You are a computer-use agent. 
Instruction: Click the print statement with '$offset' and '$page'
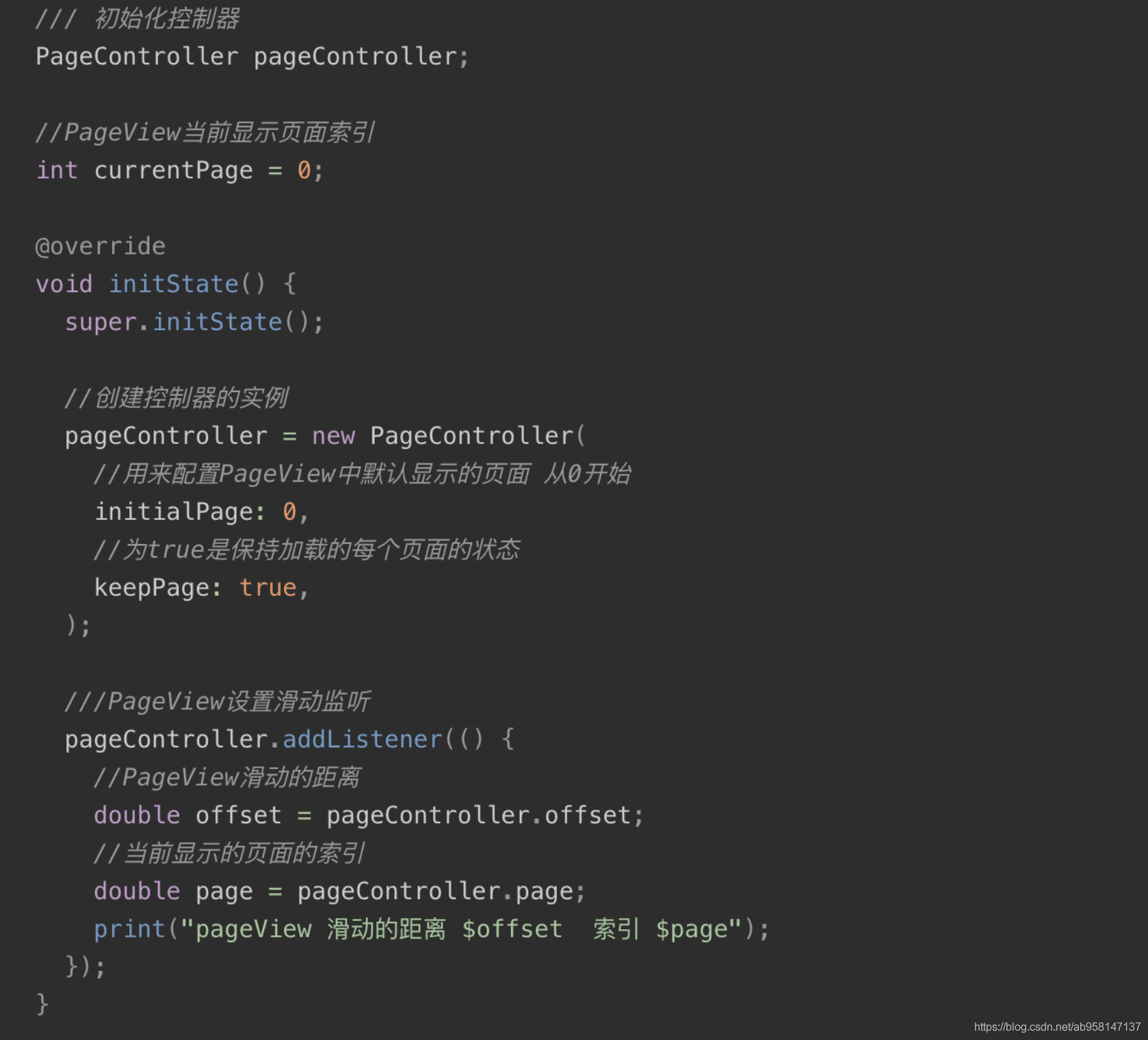[432, 929]
